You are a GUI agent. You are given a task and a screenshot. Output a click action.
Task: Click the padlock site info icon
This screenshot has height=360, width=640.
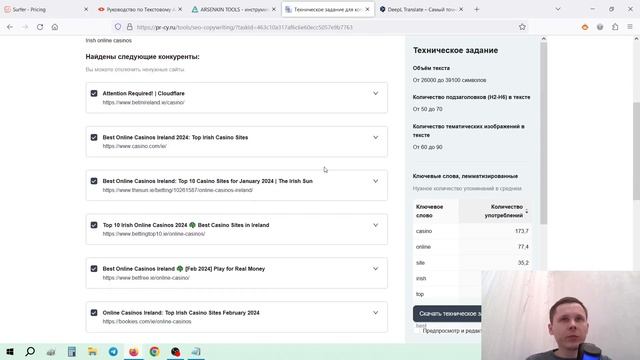coord(129,27)
